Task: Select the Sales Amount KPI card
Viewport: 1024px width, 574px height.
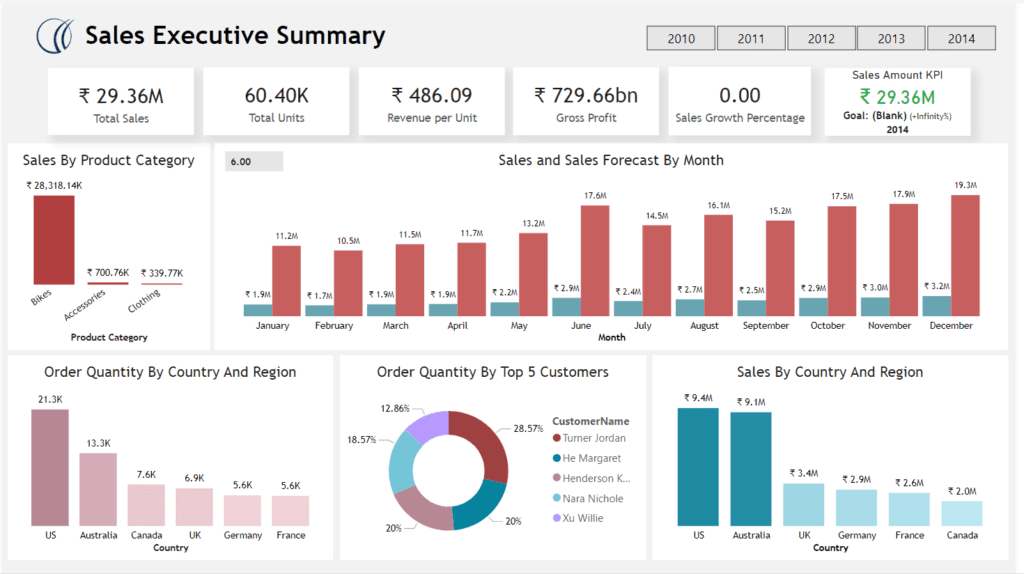Action: [x=897, y=102]
